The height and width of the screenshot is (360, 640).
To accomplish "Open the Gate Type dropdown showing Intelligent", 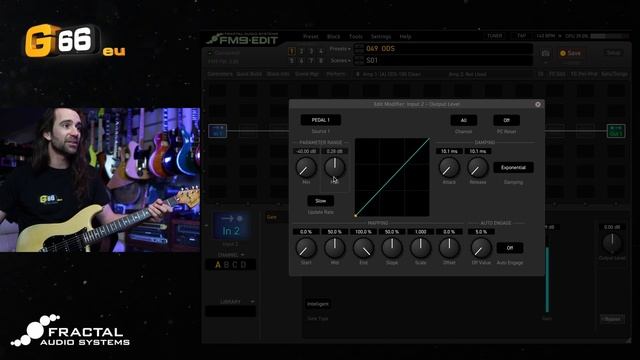I will [x=318, y=304].
